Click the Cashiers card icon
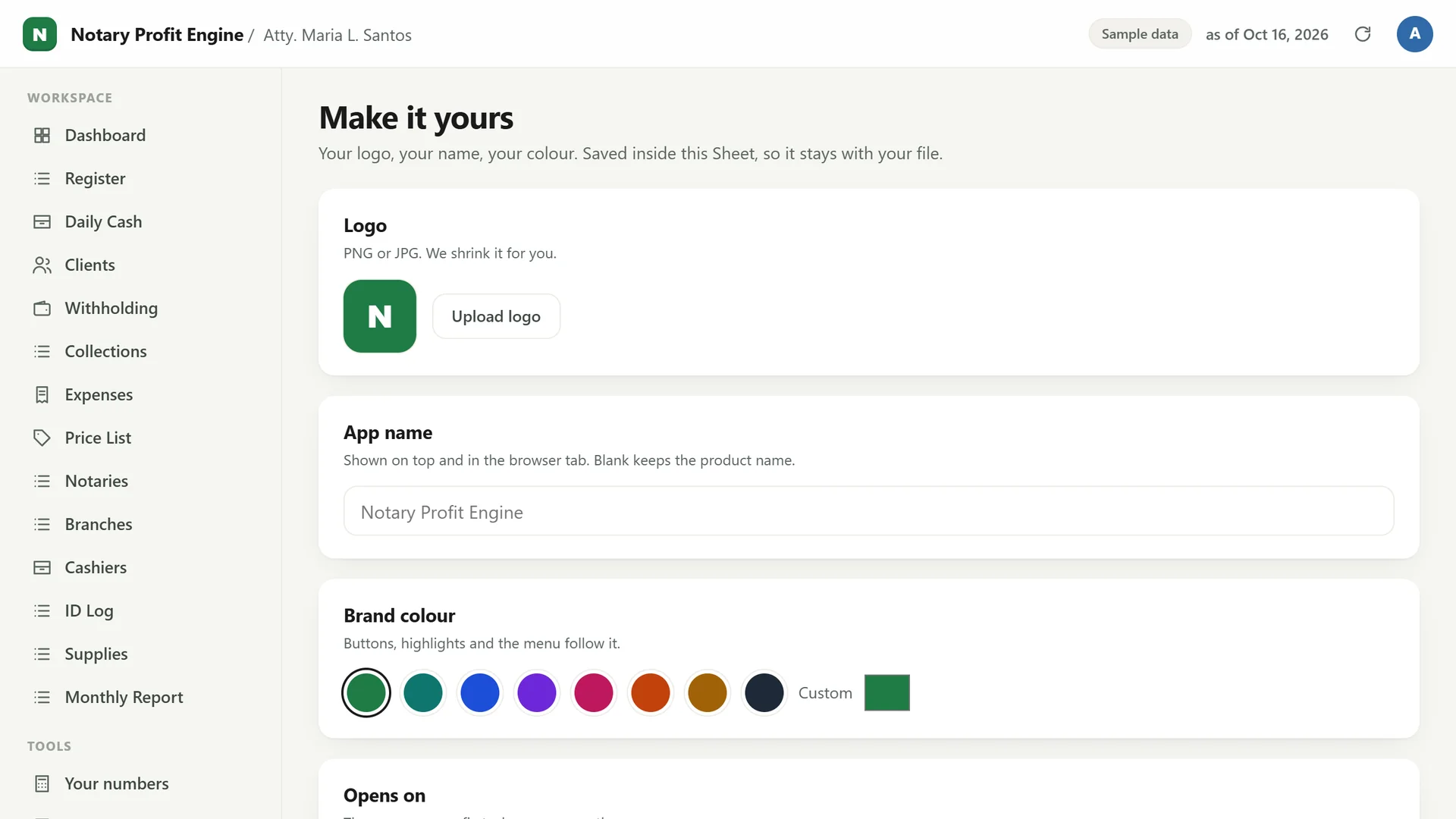The width and height of the screenshot is (1456, 819). (x=42, y=567)
